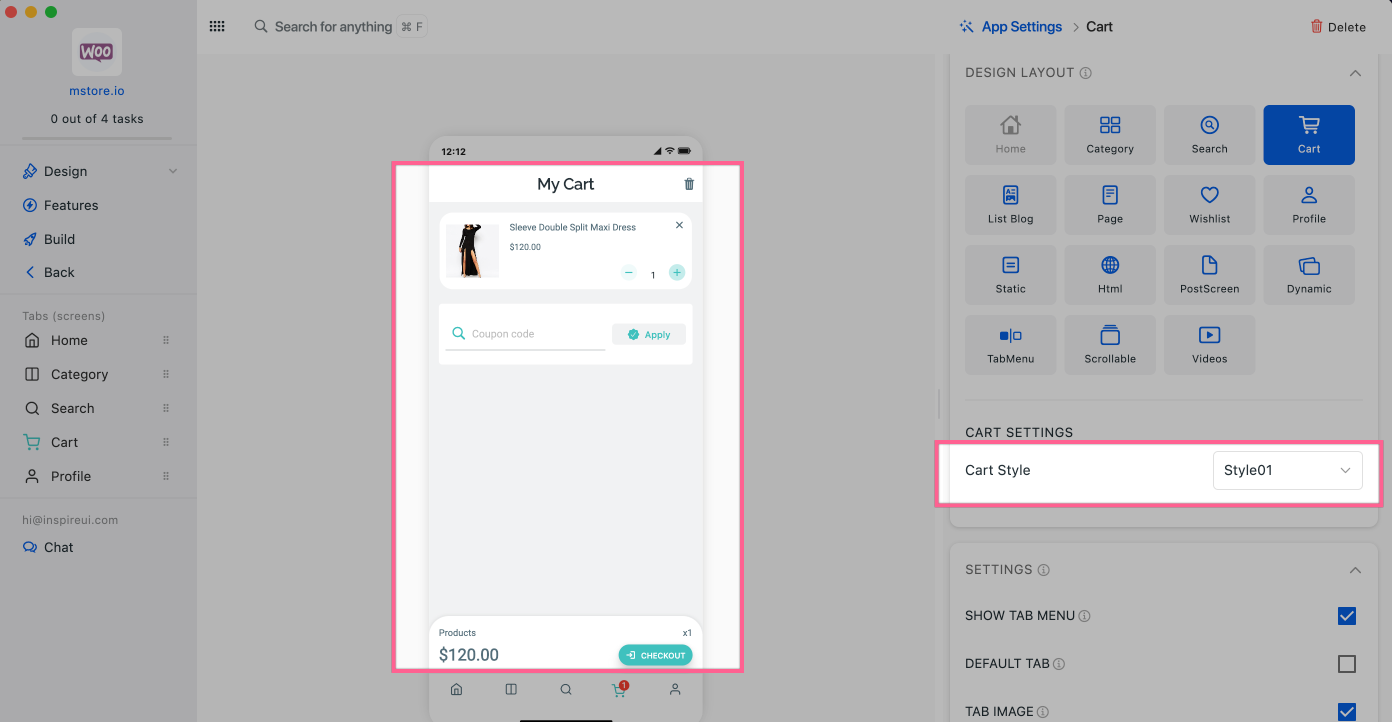Select the Html layout tile
Viewport: 1392px width, 722px height.
click(x=1109, y=275)
